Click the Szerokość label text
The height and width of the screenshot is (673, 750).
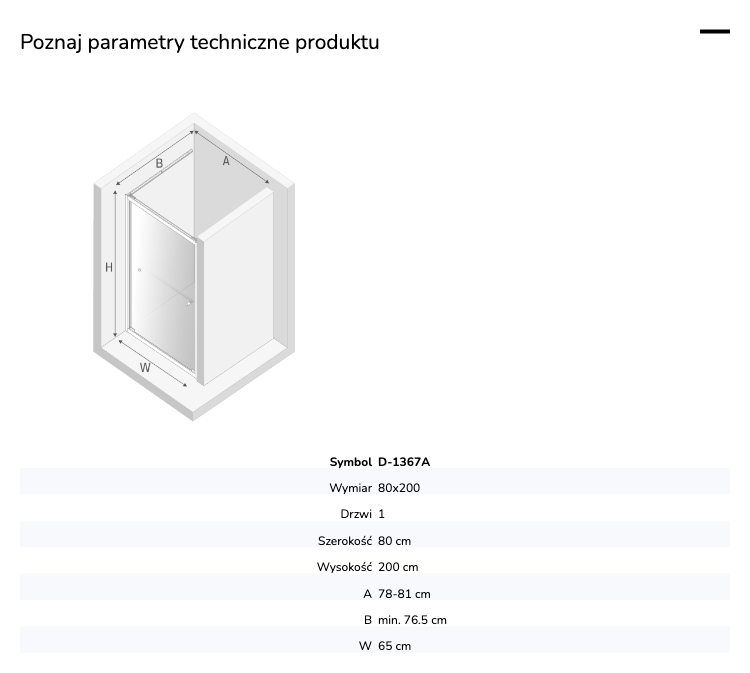tap(345, 541)
